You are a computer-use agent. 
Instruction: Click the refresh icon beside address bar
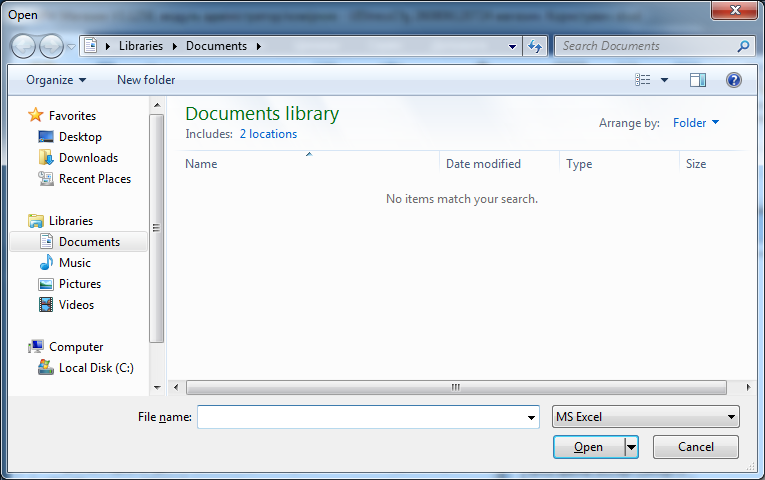tap(535, 46)
